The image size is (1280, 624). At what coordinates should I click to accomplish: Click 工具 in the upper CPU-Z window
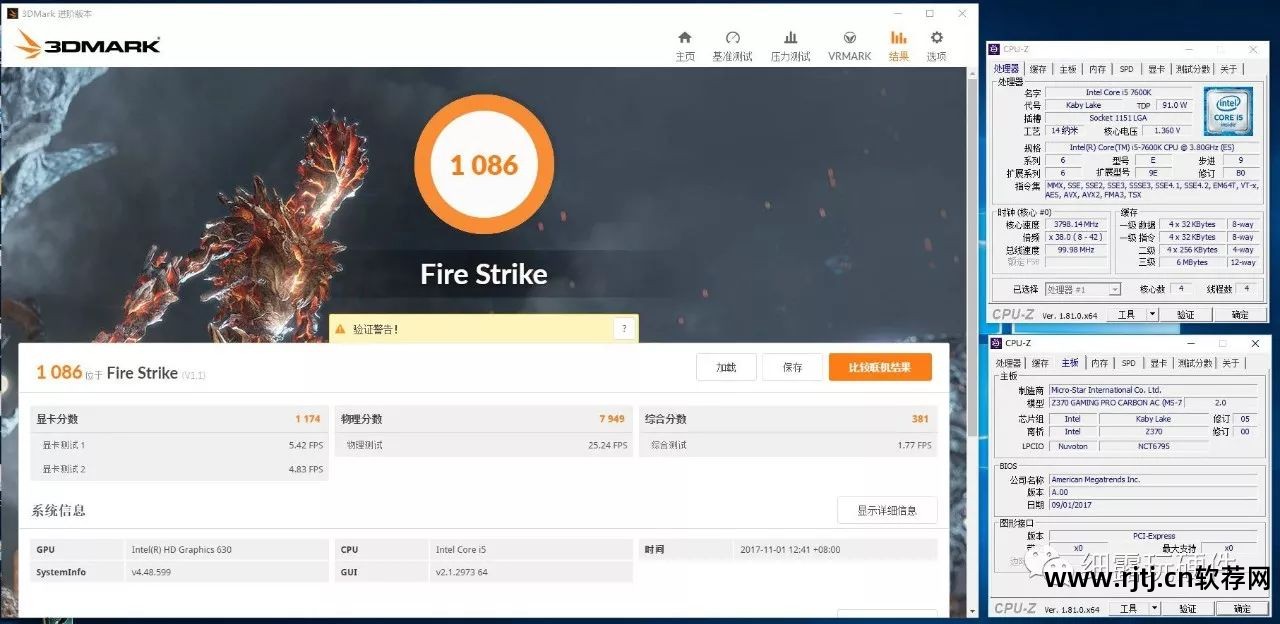click(x=1126, y=314)
